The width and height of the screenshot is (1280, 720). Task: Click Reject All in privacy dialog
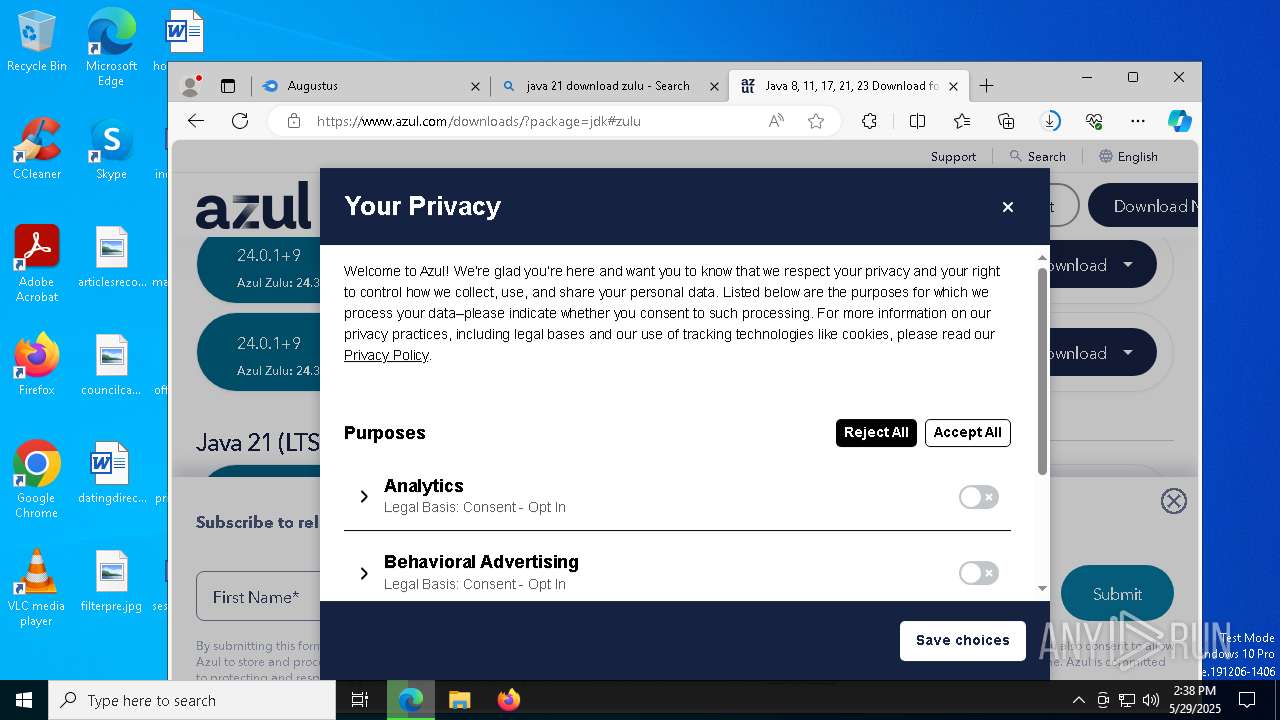click(x=876, y=433)
